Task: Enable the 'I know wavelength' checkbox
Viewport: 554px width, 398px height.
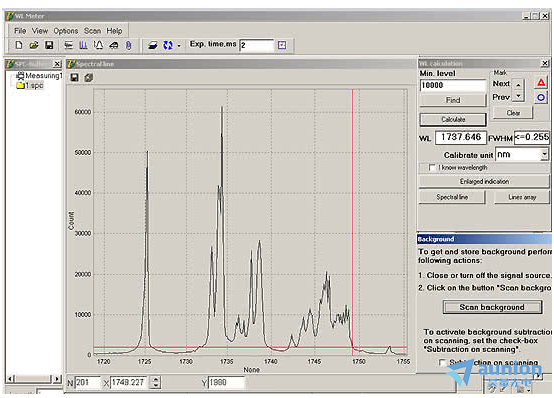Action: pyautogui.click(x=432, y=167)
